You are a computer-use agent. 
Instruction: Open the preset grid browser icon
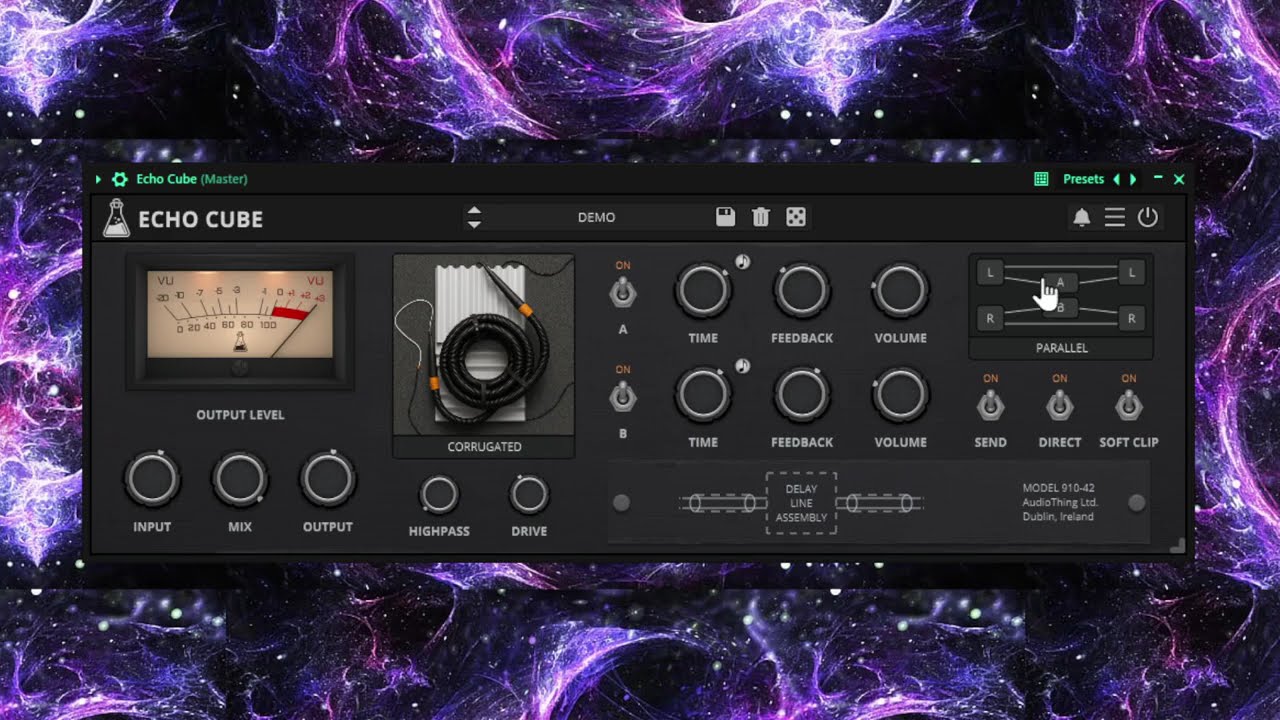pos(1041,179)
